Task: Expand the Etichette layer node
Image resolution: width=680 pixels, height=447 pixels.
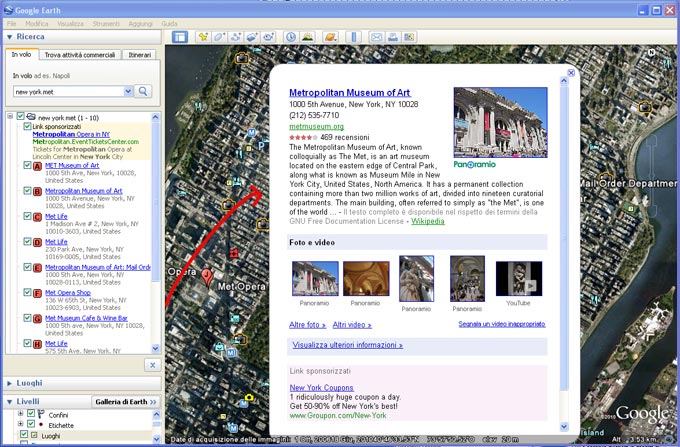Action: pyautogui.click(x=20, y=424)
